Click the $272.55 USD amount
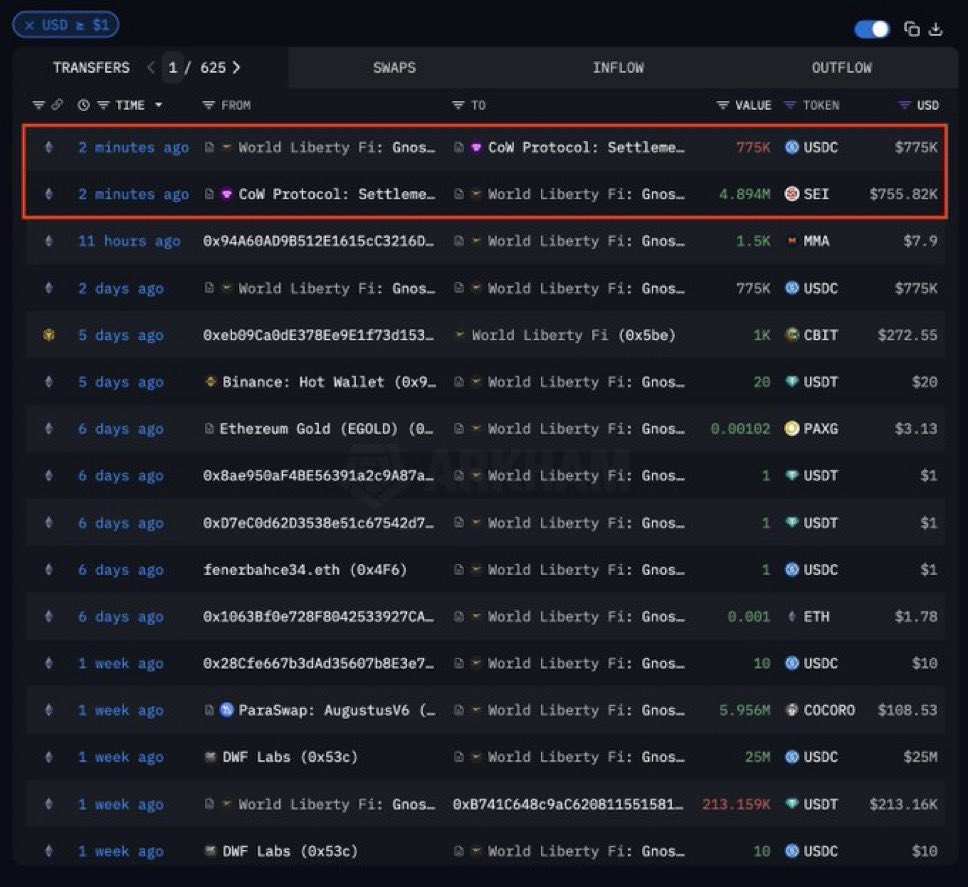This screenshot has width=968, height=887. tap(908, 335)
